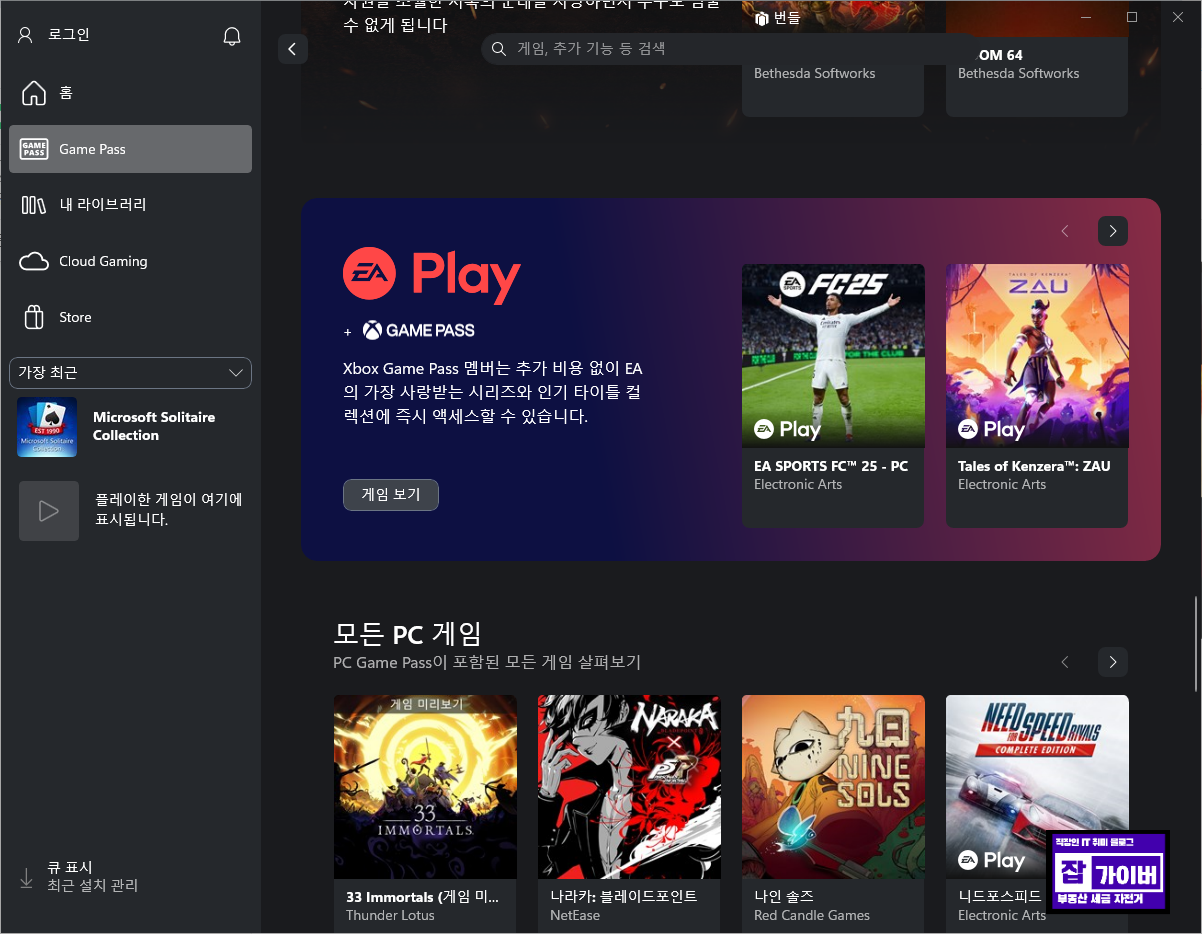Click the Thunder Lotus publisher text
This screenshot has height=934, width=1202.
390,915
